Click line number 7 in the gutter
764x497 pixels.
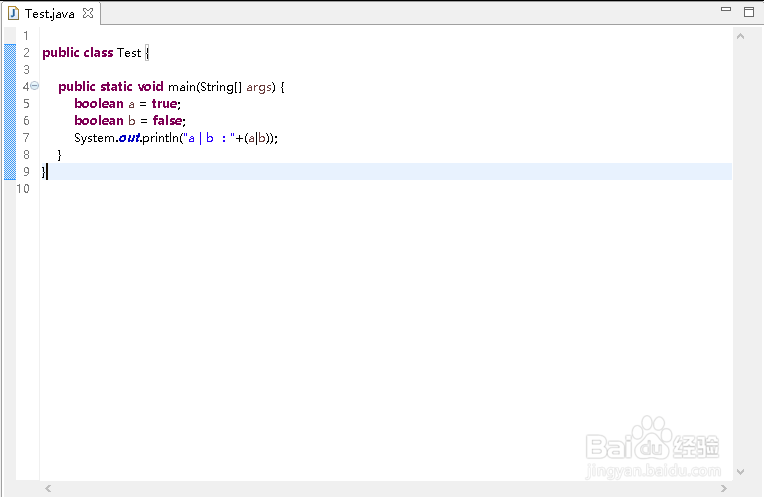click(x=26, y=138)
